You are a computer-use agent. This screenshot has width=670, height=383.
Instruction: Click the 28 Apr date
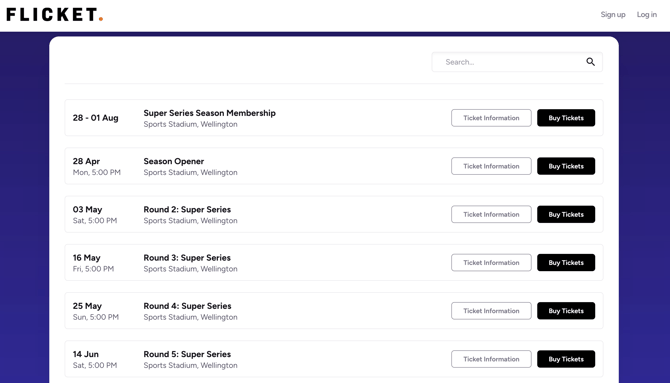86,162
